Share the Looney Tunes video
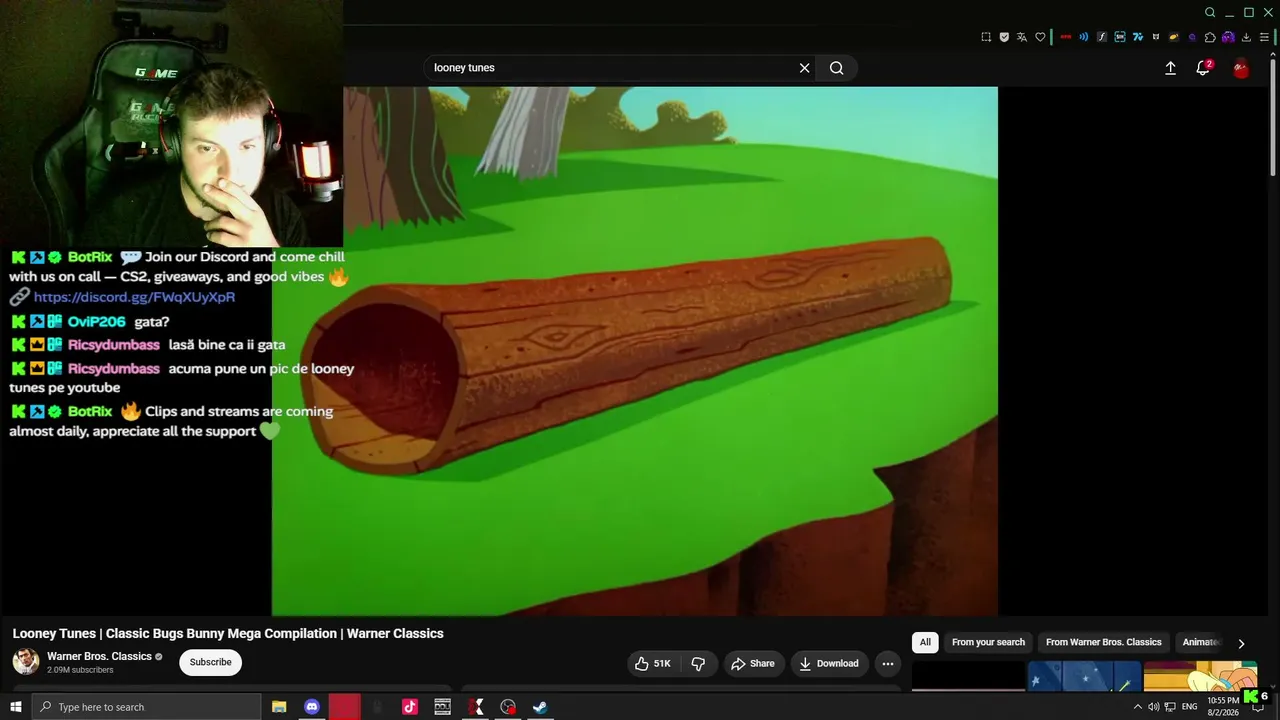 click(x=753, y=663)
